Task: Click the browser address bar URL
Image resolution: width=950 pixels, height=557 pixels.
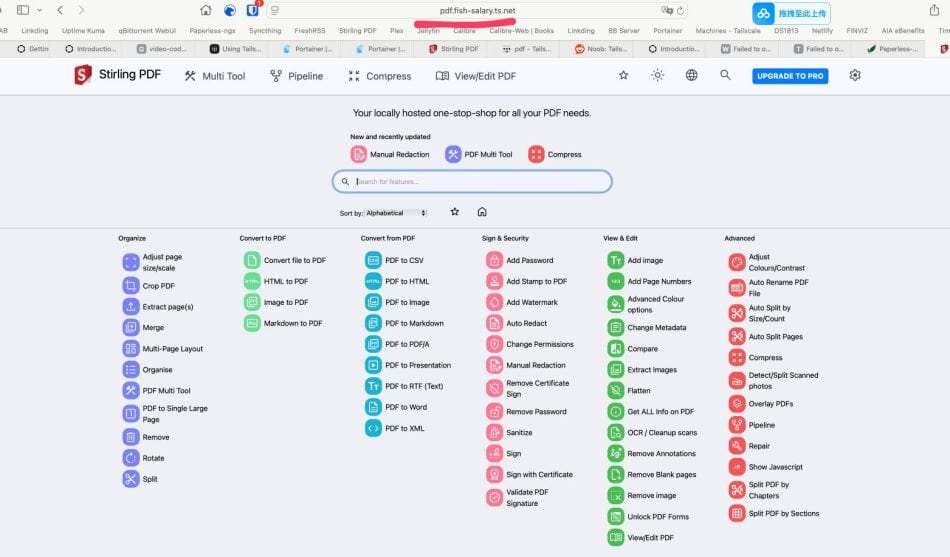Action: [477, 10]
